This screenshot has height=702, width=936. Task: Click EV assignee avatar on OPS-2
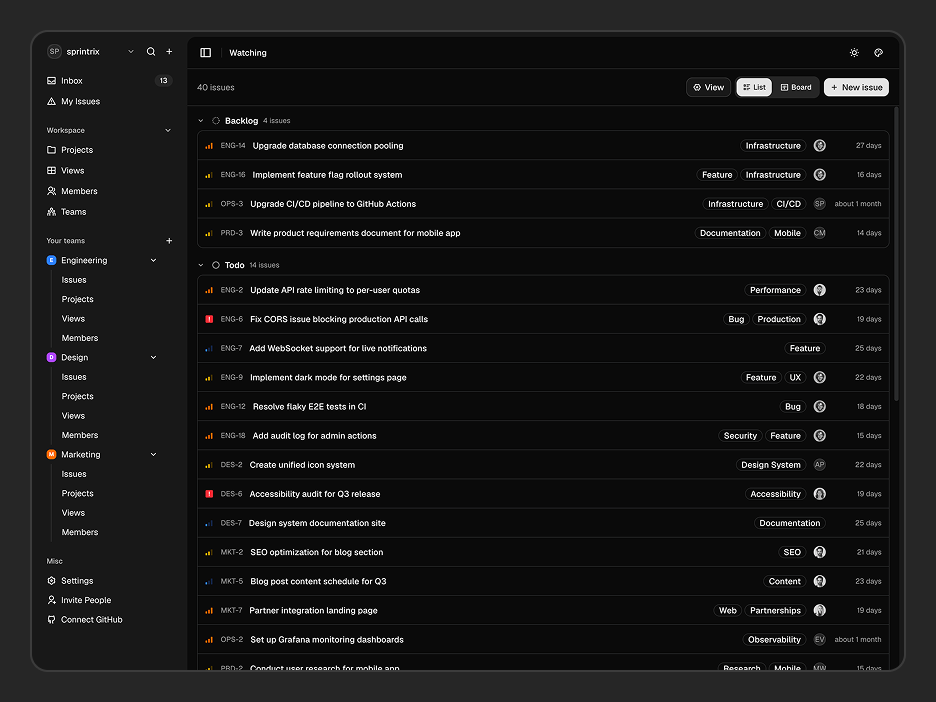pos(820,640)
